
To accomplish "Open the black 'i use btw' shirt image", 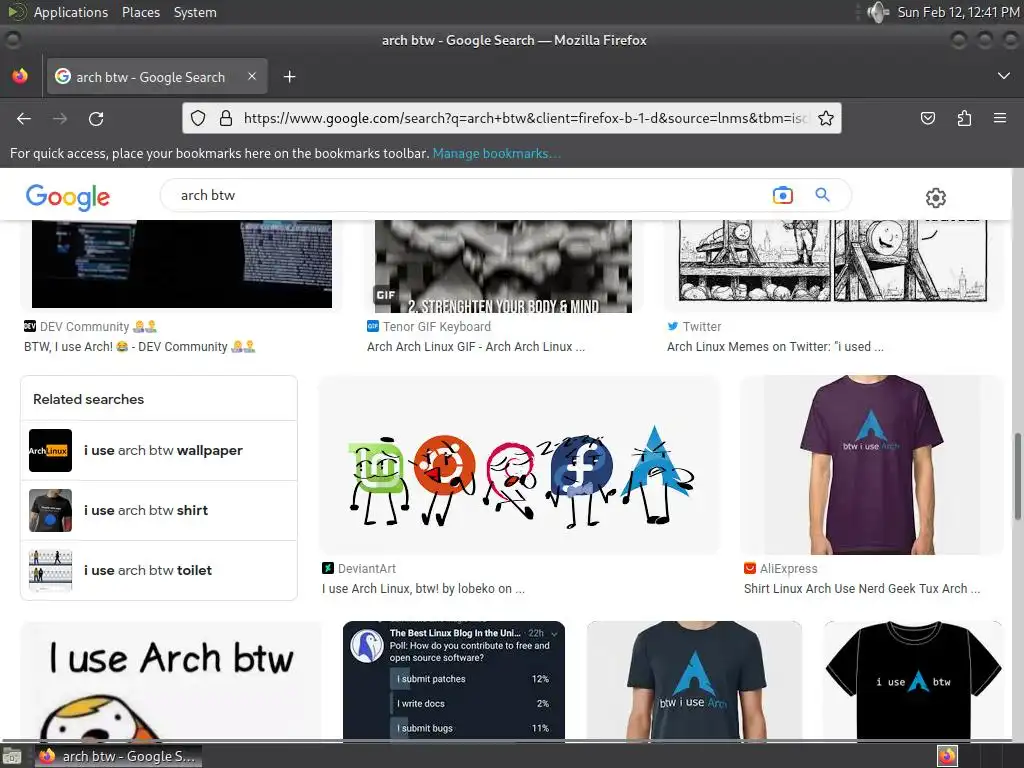I will click(x=913, y=680).
